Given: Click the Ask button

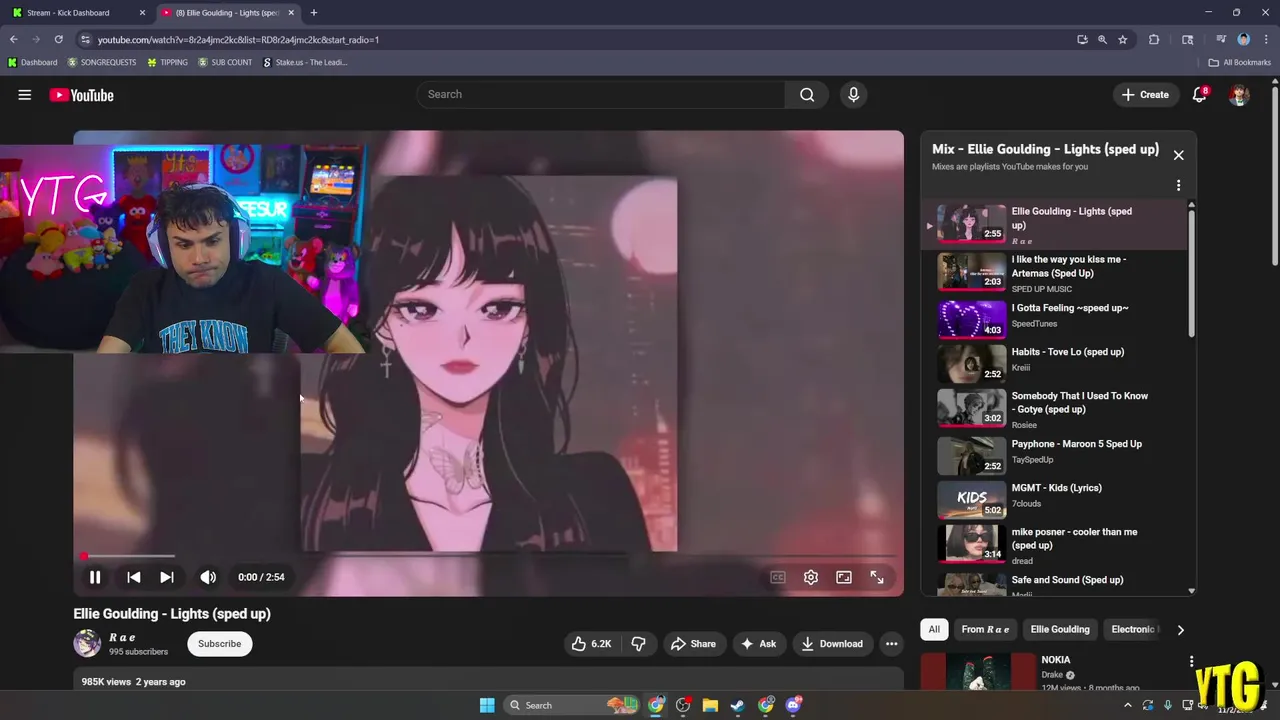Looking at the screenshot, I should [x=758, y=644].
